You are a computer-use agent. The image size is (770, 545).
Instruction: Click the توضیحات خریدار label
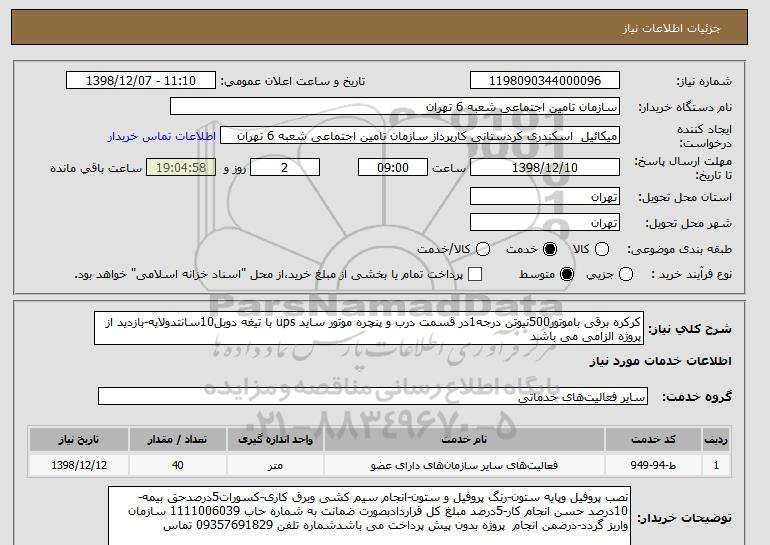tap(685, 517)
